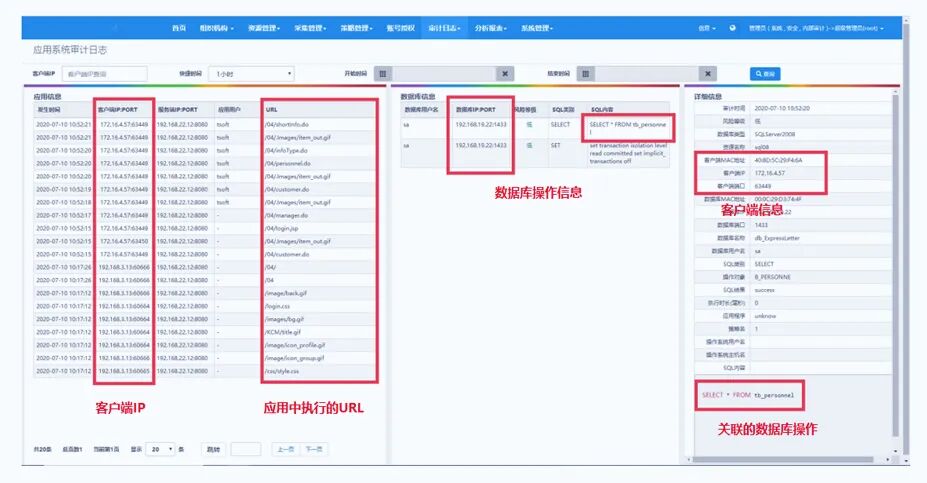Expand the 资源管理 dropdown menu

coord(264,28)
